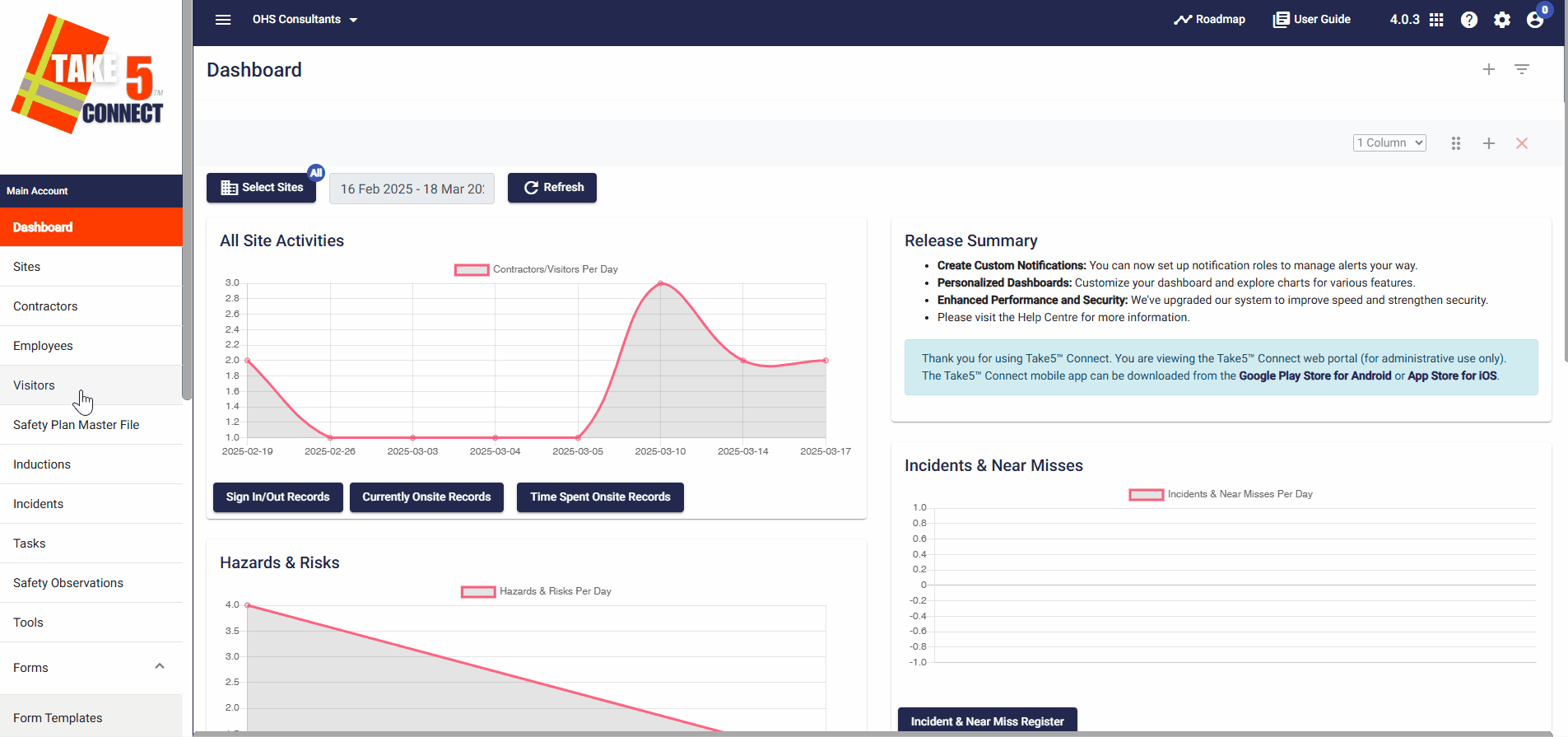Open the user account icon
The height and width of the screenshot is (737, 1568).
1534,21
